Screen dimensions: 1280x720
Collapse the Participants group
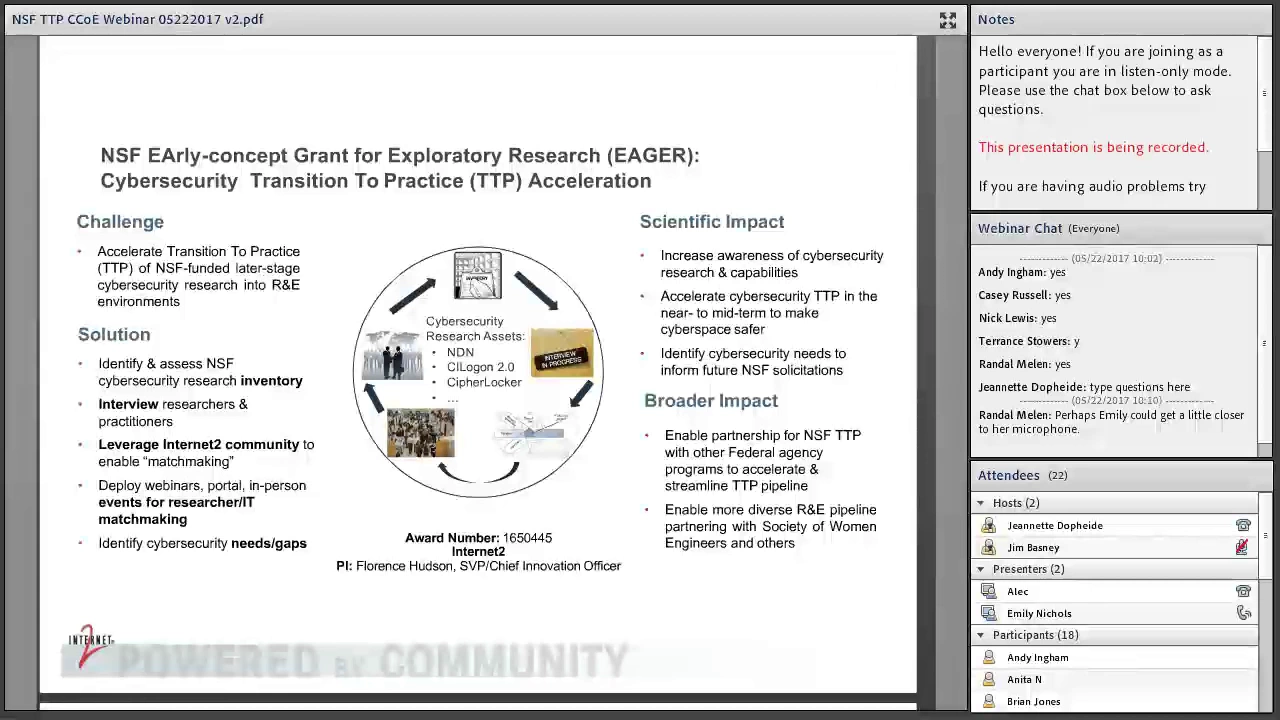click(981, 635)
